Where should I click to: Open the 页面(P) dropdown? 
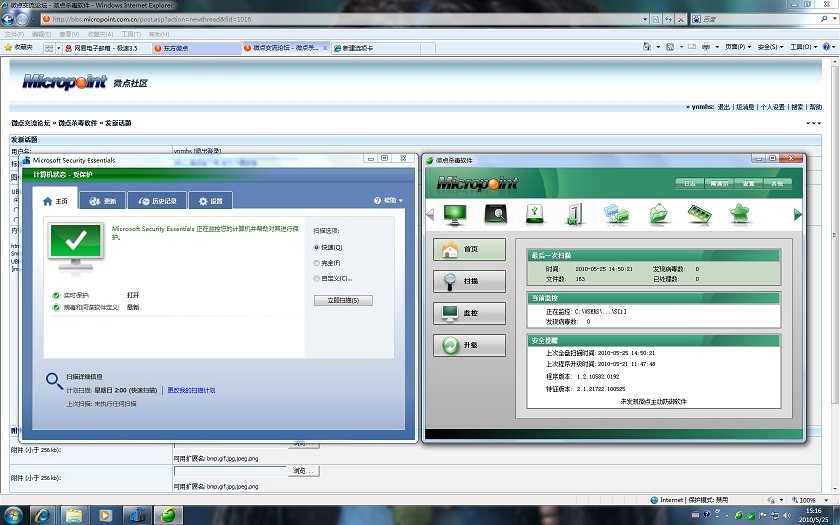(x=738, y=47)
